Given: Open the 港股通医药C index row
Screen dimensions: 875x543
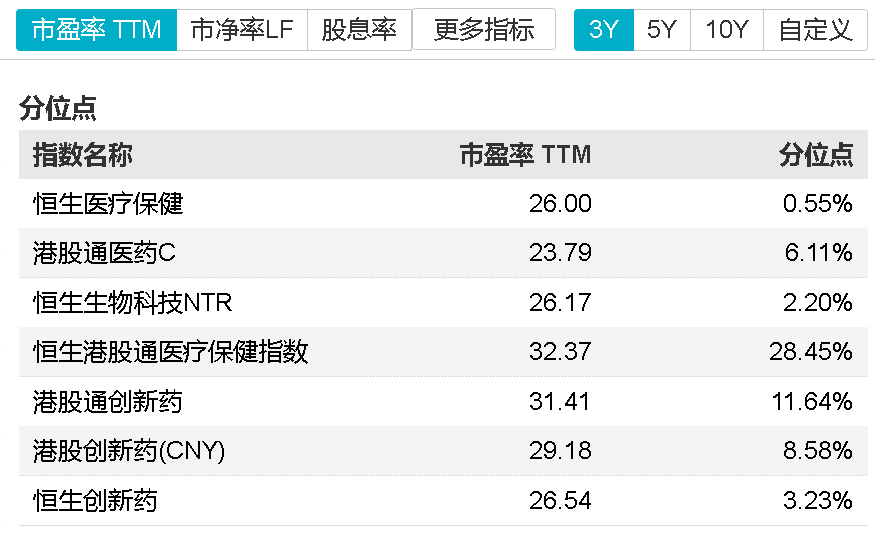Looking at the screenshot, I should (443, 253).
